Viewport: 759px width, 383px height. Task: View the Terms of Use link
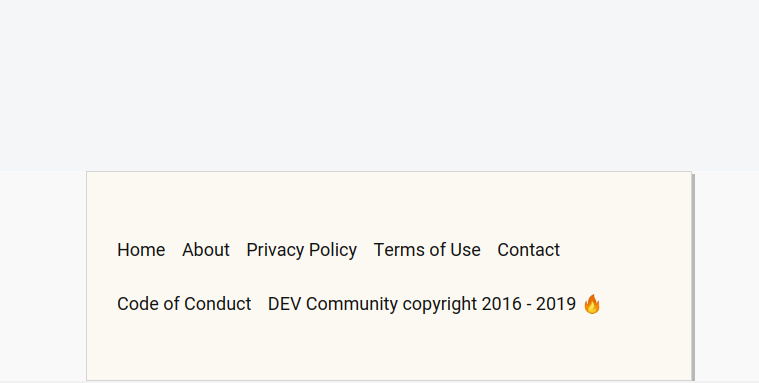tap(427, 250)
